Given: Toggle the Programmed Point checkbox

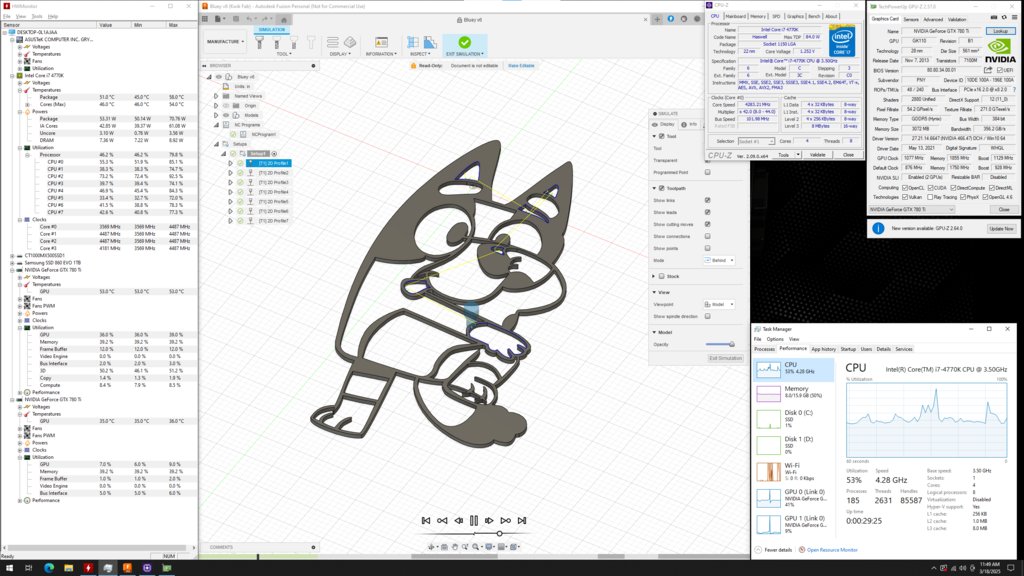Looking at the screenshot, I should pyautogui.click(x=707, y=172).
